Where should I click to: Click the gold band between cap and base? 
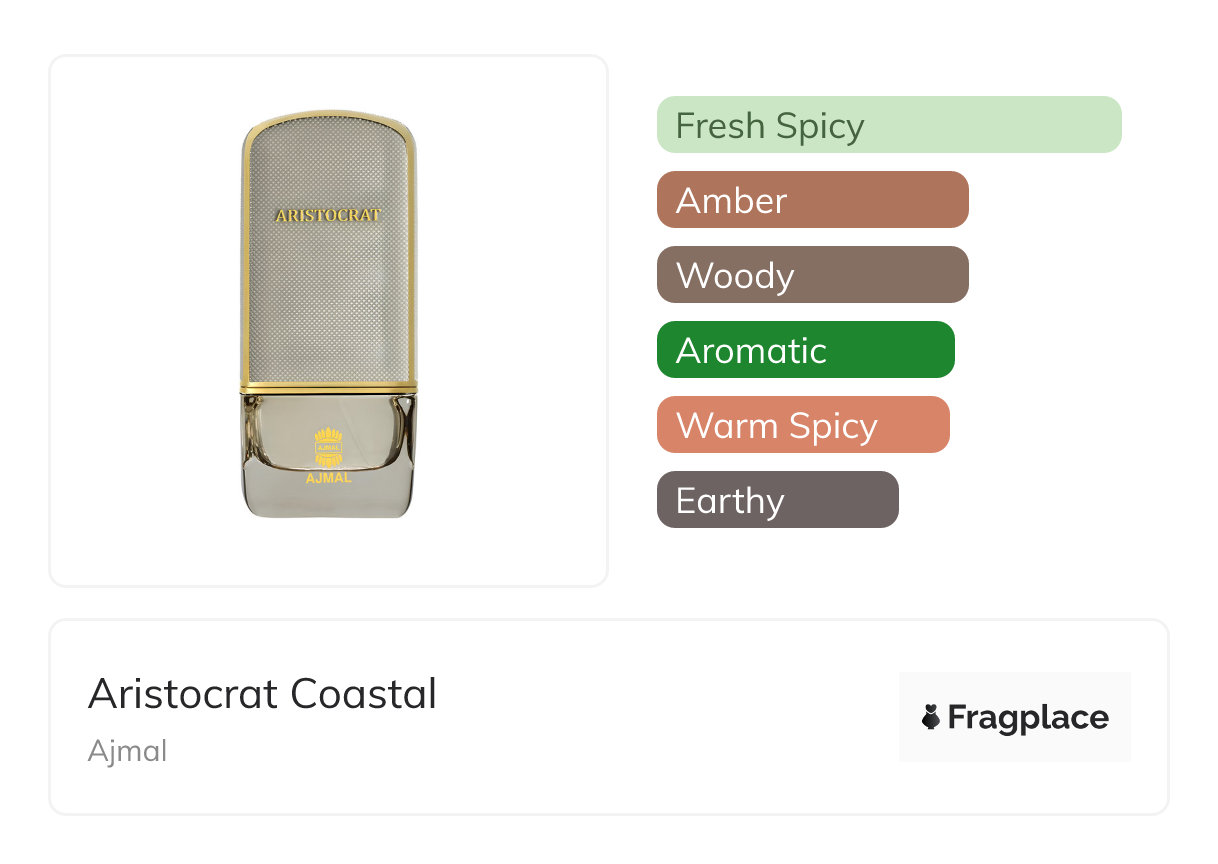point(328,386)
